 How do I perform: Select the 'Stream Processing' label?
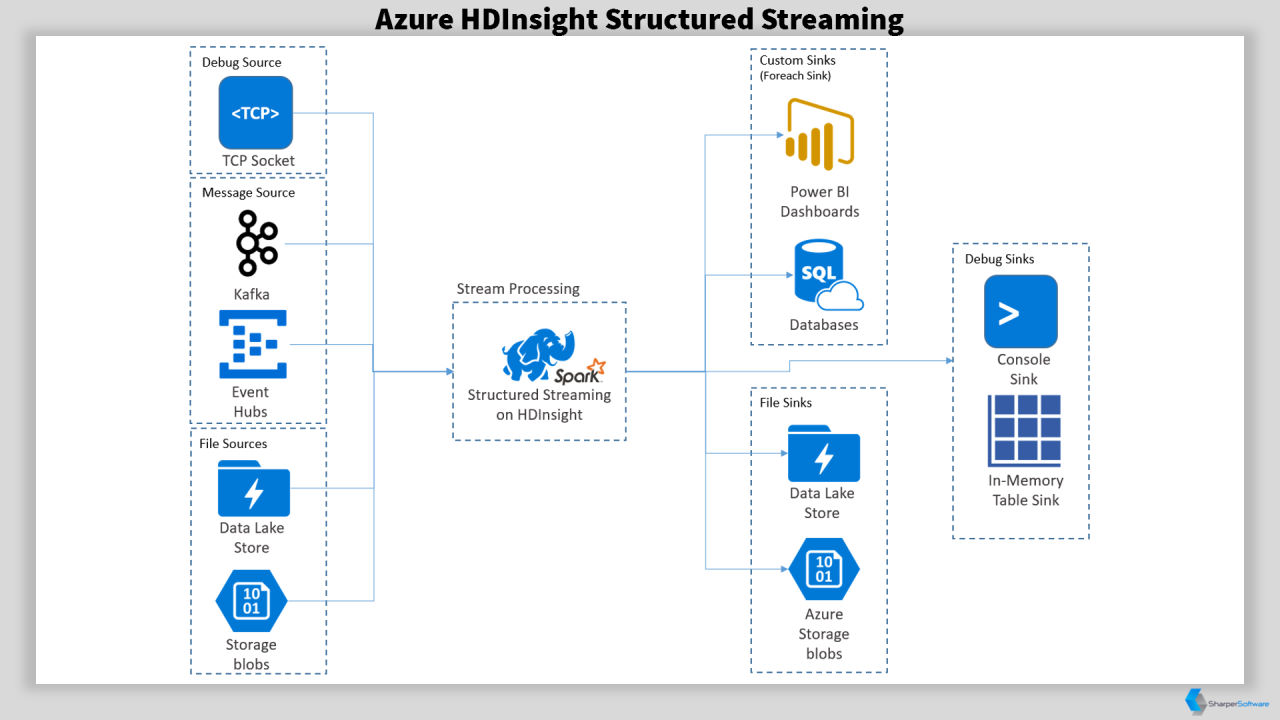tap(518, 289)
